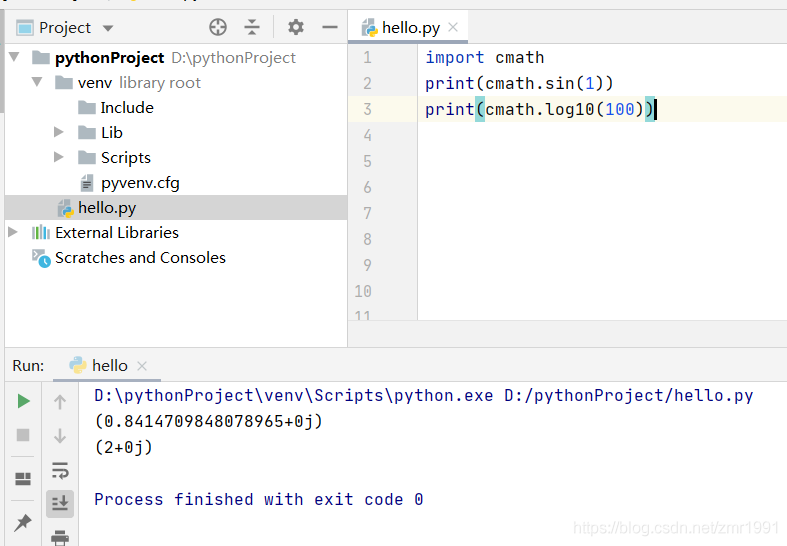Click code line print(cmath.sin(1))
This screenshot has height=546, width=787.
pyautogui.click(x=519, y=83)
